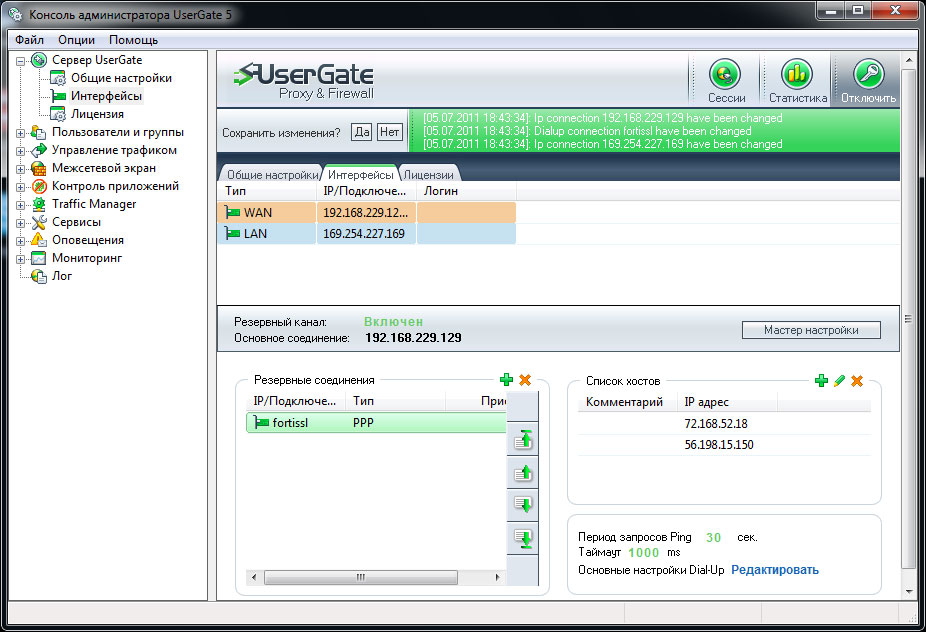The width and height of the screenshot is (926, 632).
Task: Select the WAN interface row
Action: (367, 213)
